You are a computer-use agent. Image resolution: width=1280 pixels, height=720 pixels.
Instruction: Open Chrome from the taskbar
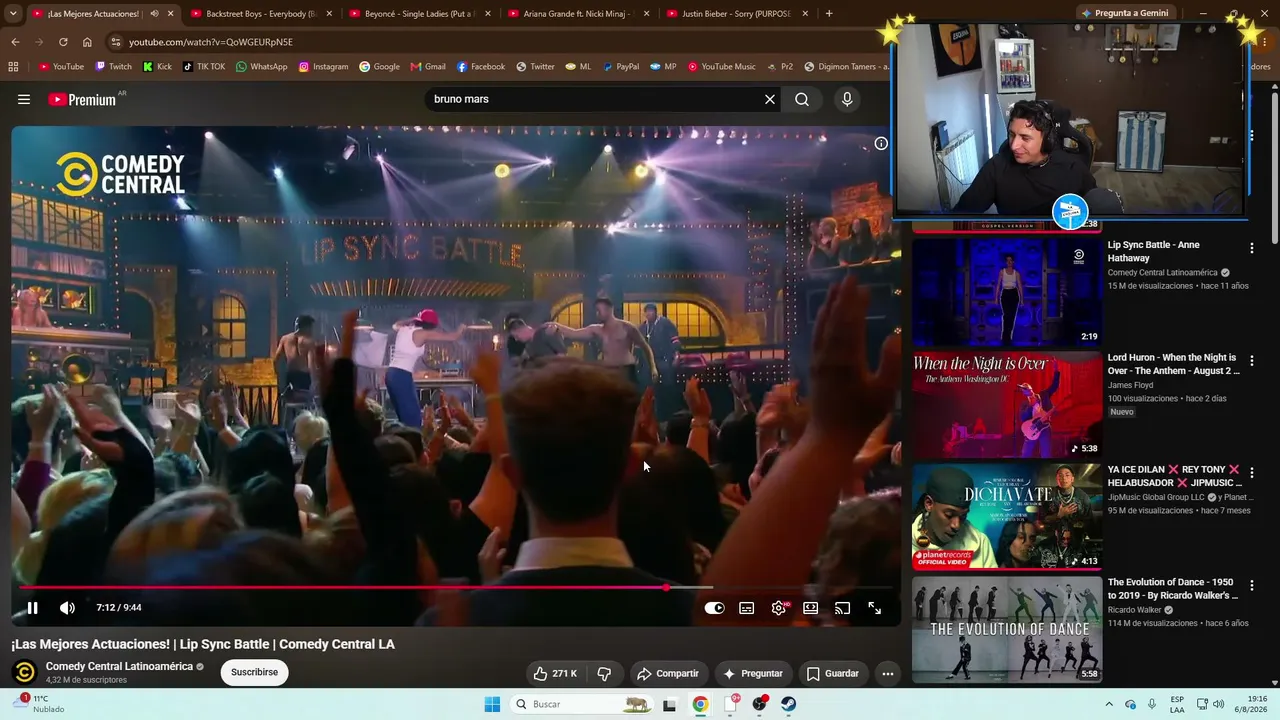point(700,704)
